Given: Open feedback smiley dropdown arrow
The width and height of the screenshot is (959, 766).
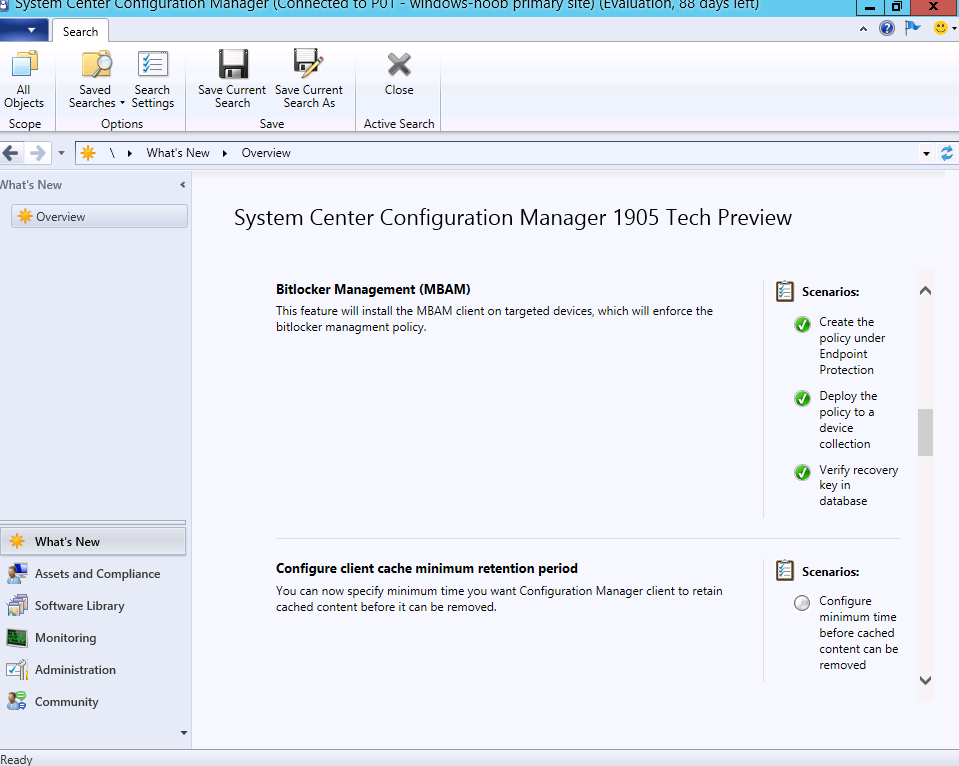Looking at the screenshot, I should coord(954,28).
